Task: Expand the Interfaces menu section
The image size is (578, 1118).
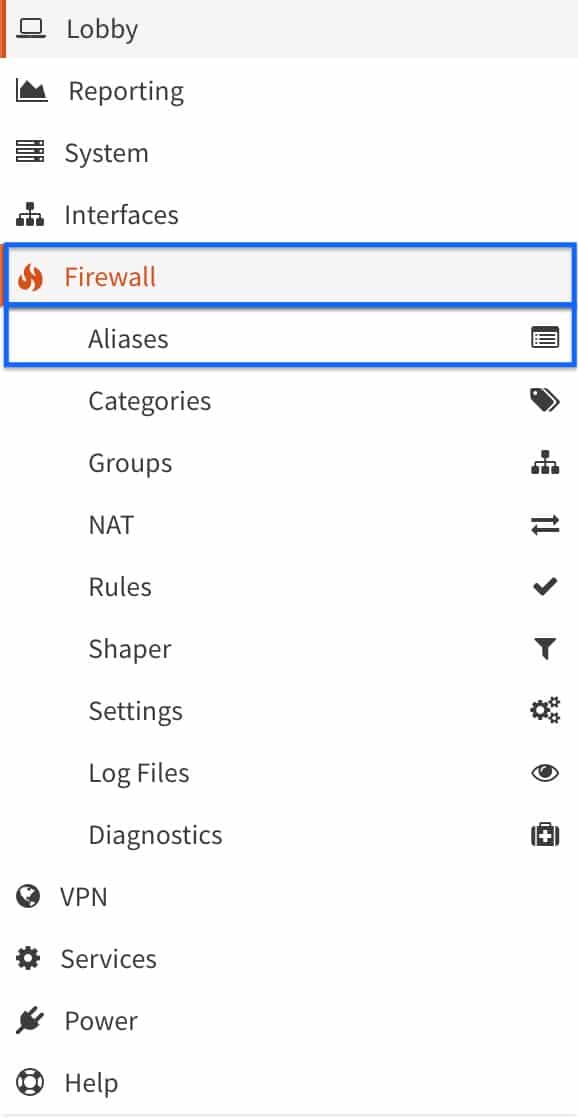Action: point(289,215)
